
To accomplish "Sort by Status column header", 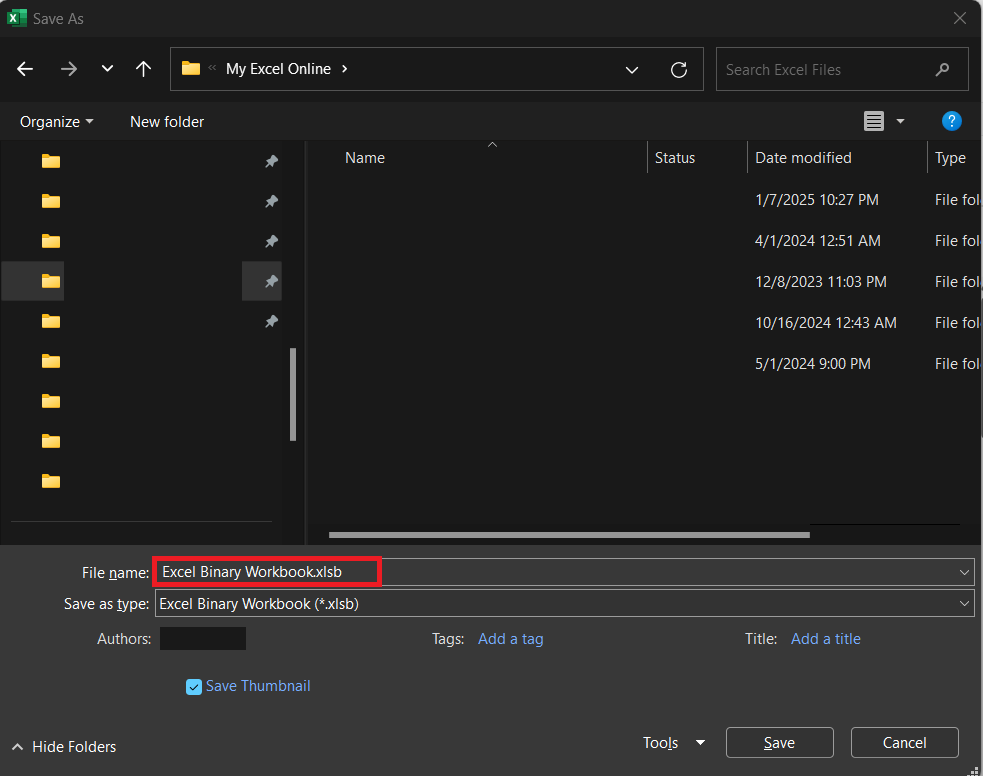I will 675,158.
